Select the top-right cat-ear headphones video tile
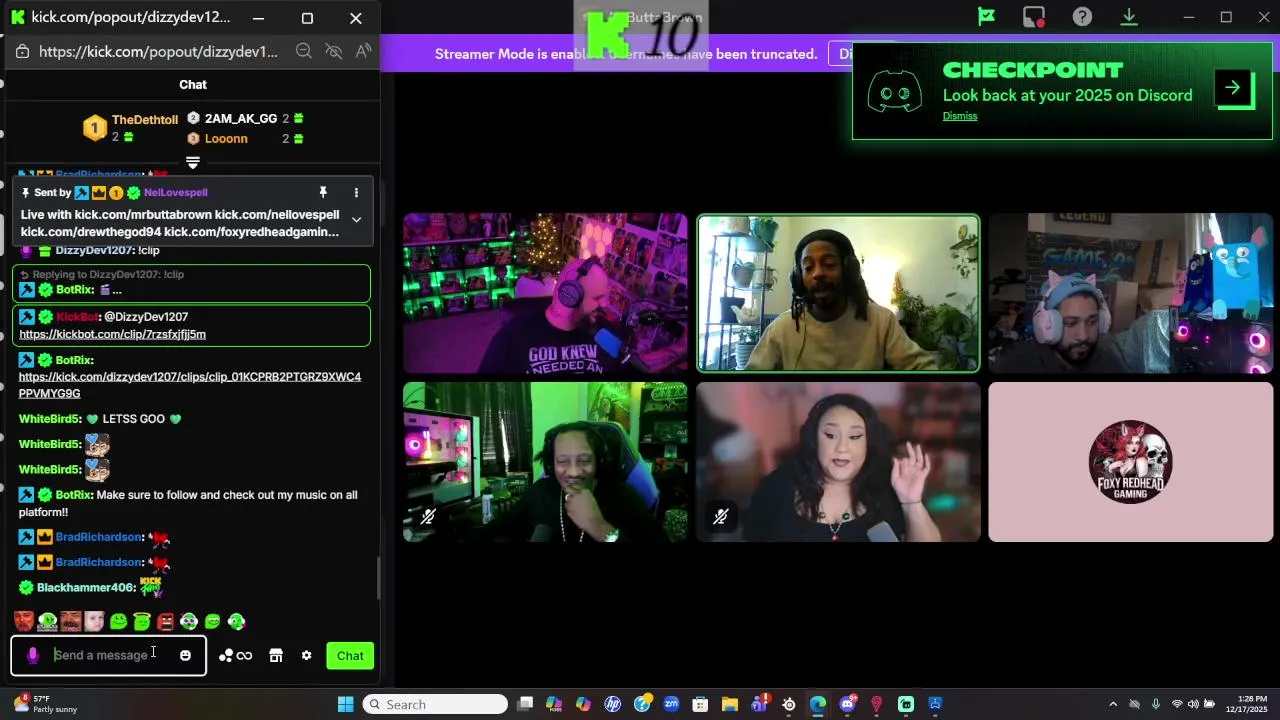Image resolution: width=1280 pixels, height=720 pixels. 1131,293
